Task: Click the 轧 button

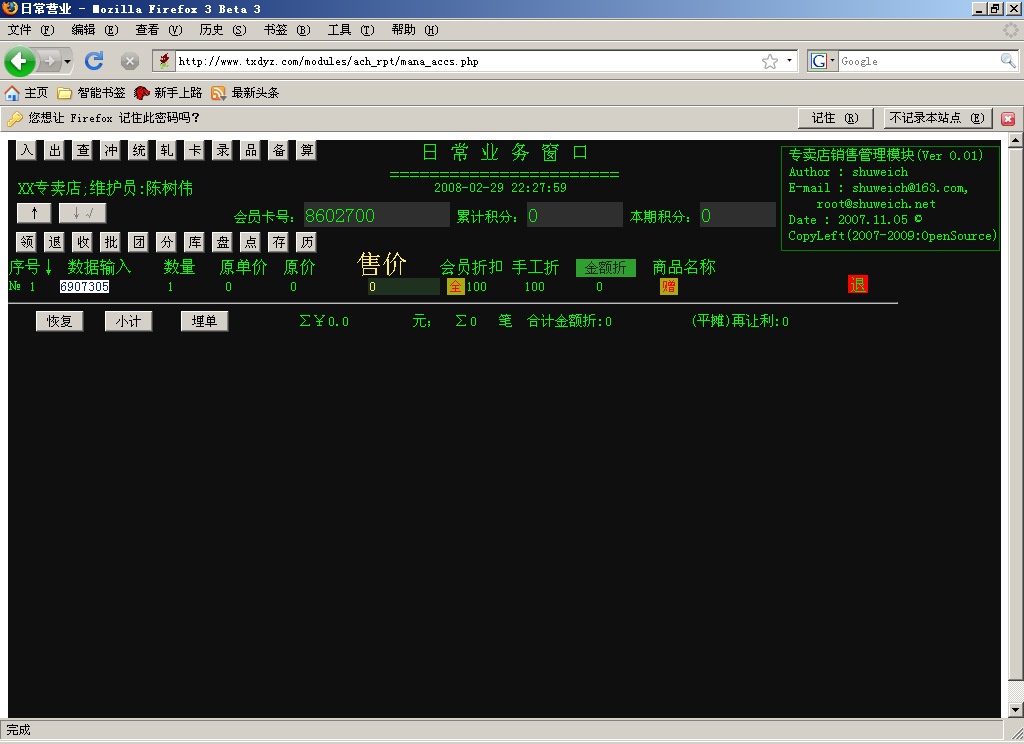Action: [x=167, y=150]
